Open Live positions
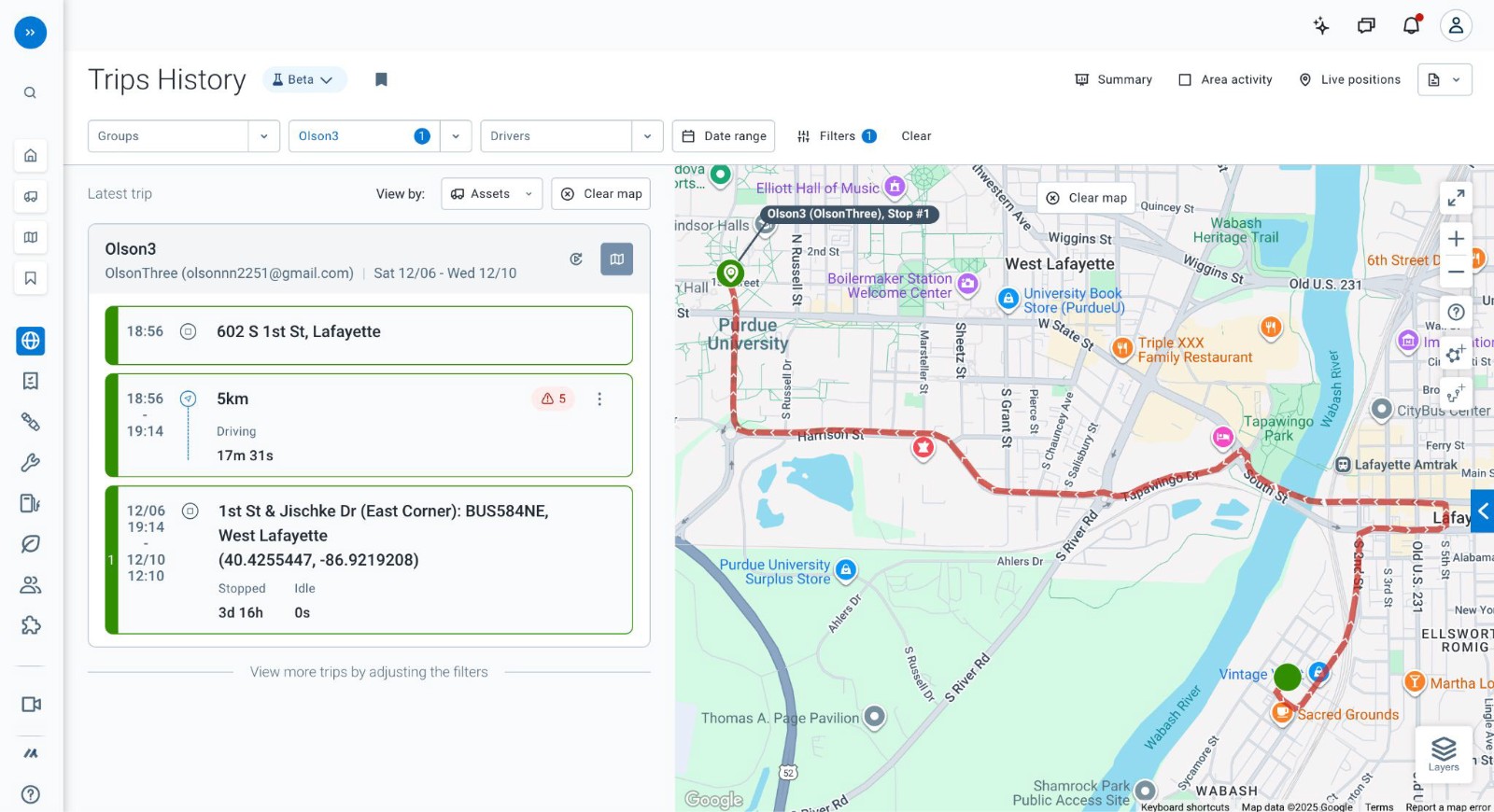1494x812 pixels. (x=1350, y=80)
